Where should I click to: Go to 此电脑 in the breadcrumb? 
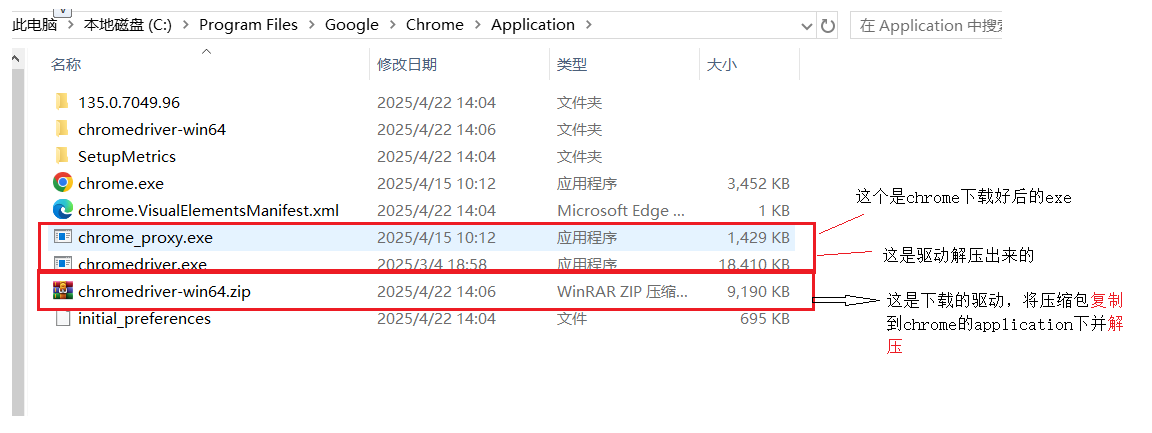point(35,25)
